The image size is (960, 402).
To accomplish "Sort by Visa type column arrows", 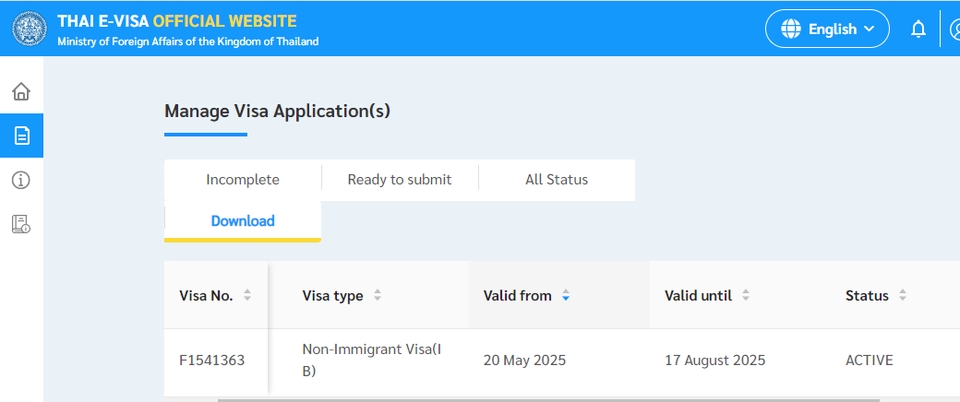I will [x=377, y=296].
